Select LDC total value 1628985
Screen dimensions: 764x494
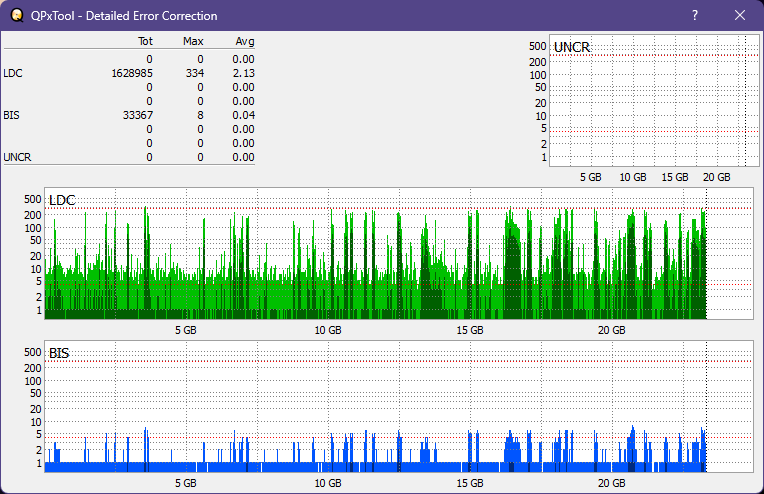tap(132, 73)
